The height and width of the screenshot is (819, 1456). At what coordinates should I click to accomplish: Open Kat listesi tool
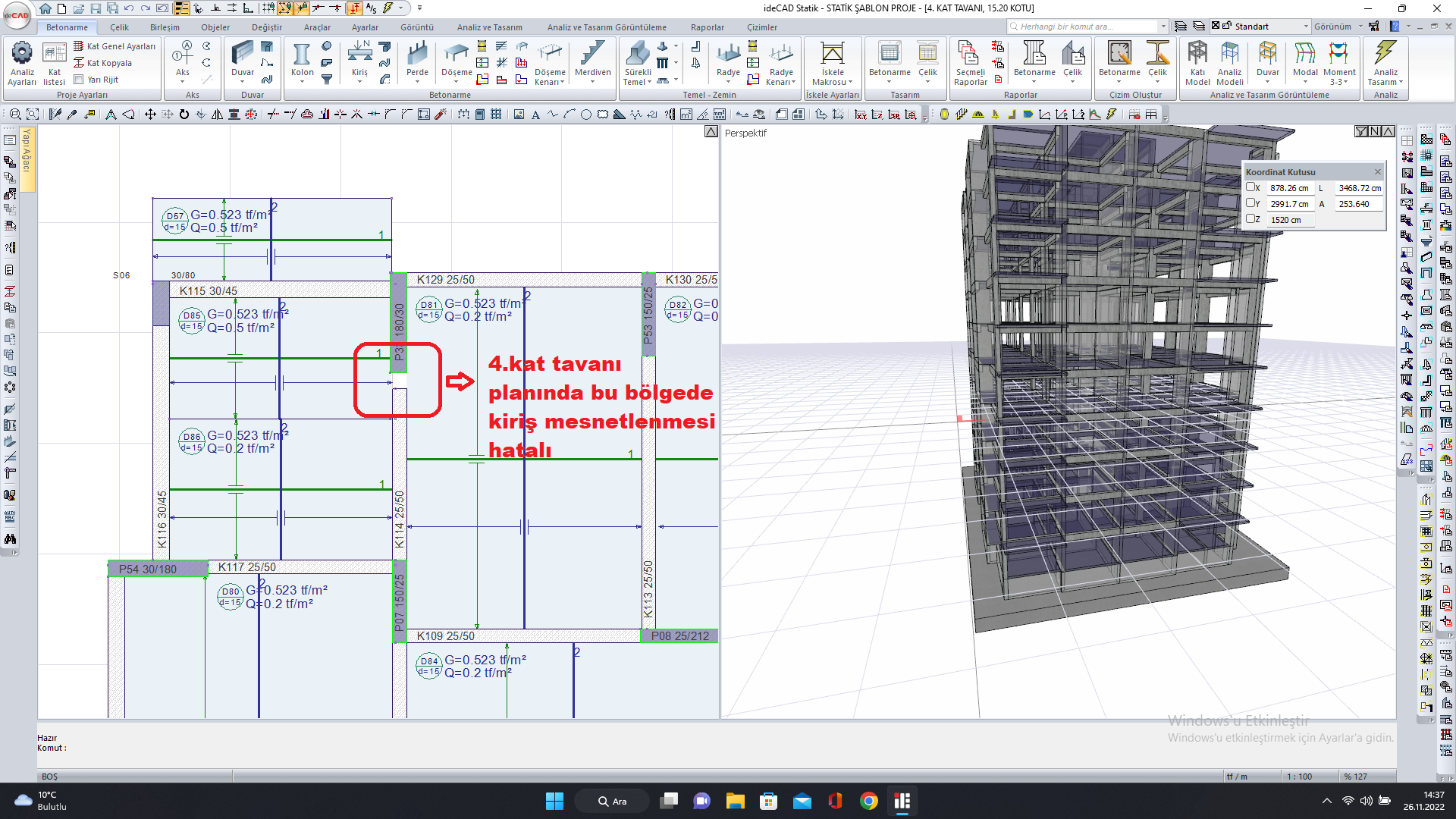point(54,63)
